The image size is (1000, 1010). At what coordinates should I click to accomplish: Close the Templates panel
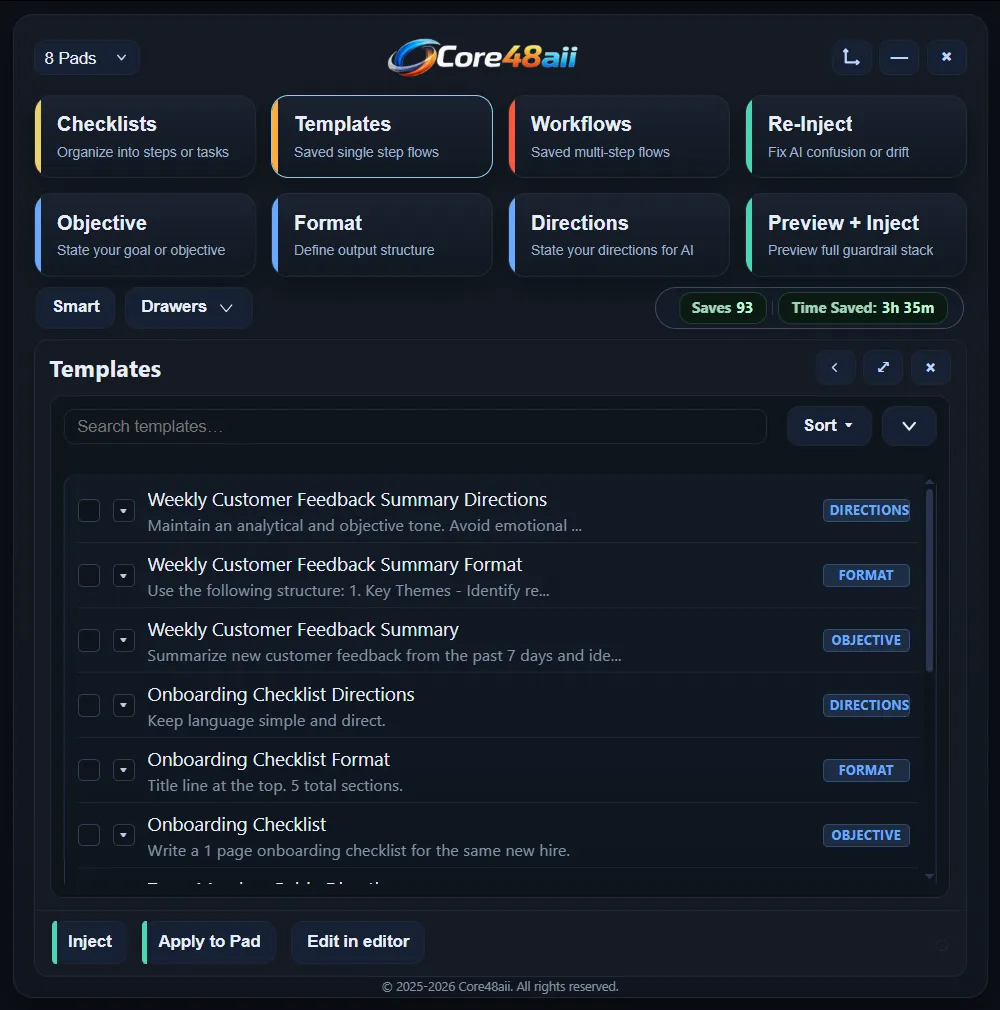[930, 367]
